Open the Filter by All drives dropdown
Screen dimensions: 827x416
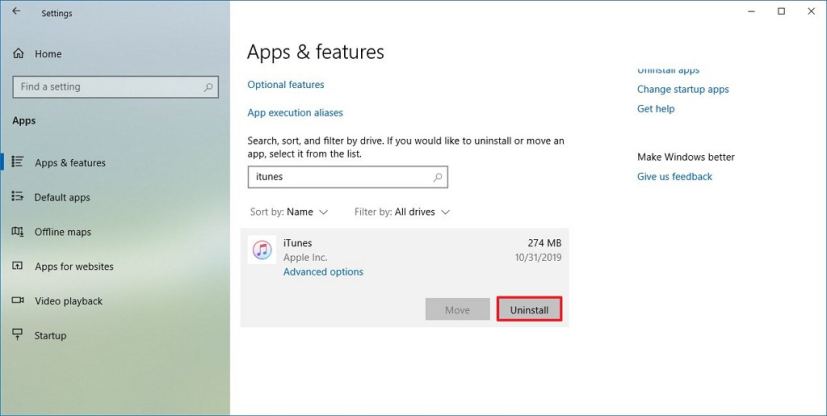(x=402, y=212)
